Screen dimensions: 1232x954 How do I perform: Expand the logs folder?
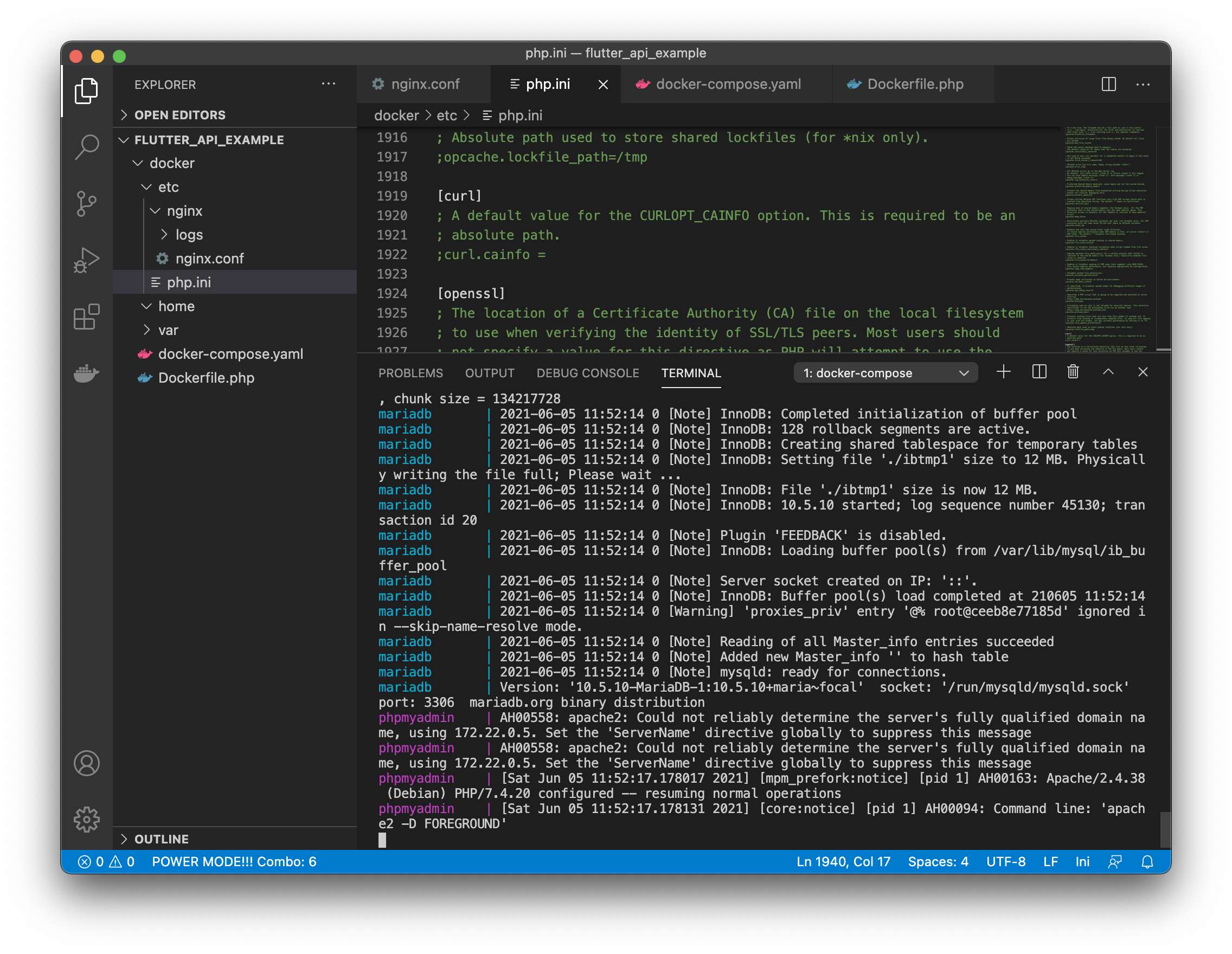[x=188, y=235]
